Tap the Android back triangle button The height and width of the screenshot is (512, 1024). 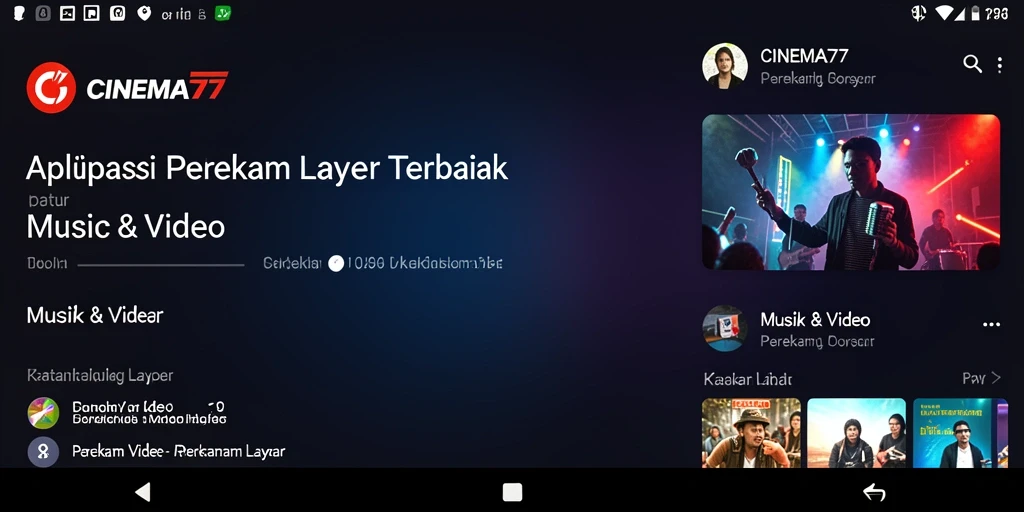(x=142, y=492)
